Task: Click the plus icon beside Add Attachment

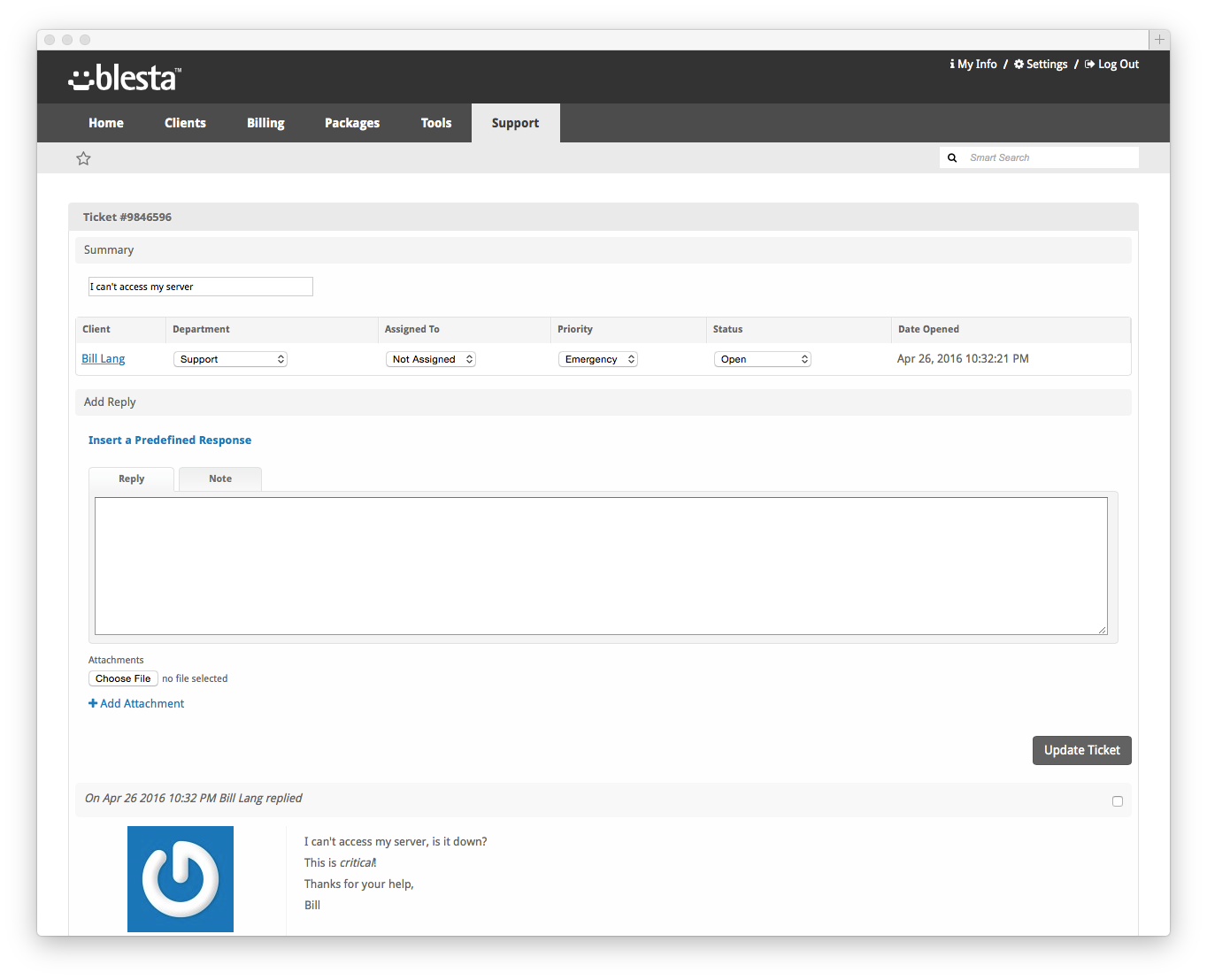Action: pos(93,703)
